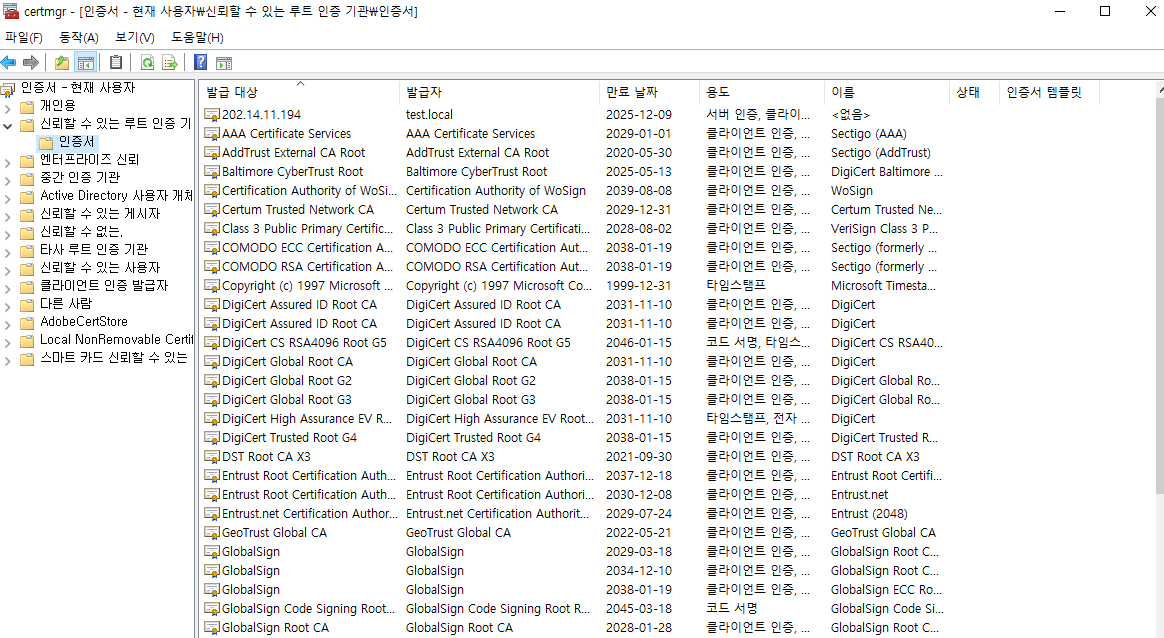The image size is (1164, 638).
Task: Click the clipboard Copy toolbar icon
Action: click(x=116, y=63)
